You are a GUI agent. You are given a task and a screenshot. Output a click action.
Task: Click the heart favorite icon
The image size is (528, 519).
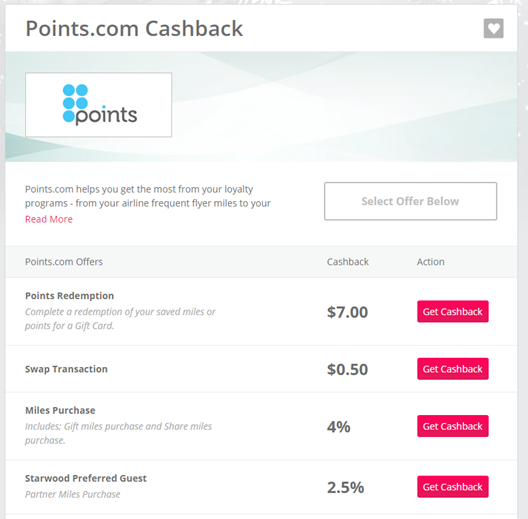[493, 28]
